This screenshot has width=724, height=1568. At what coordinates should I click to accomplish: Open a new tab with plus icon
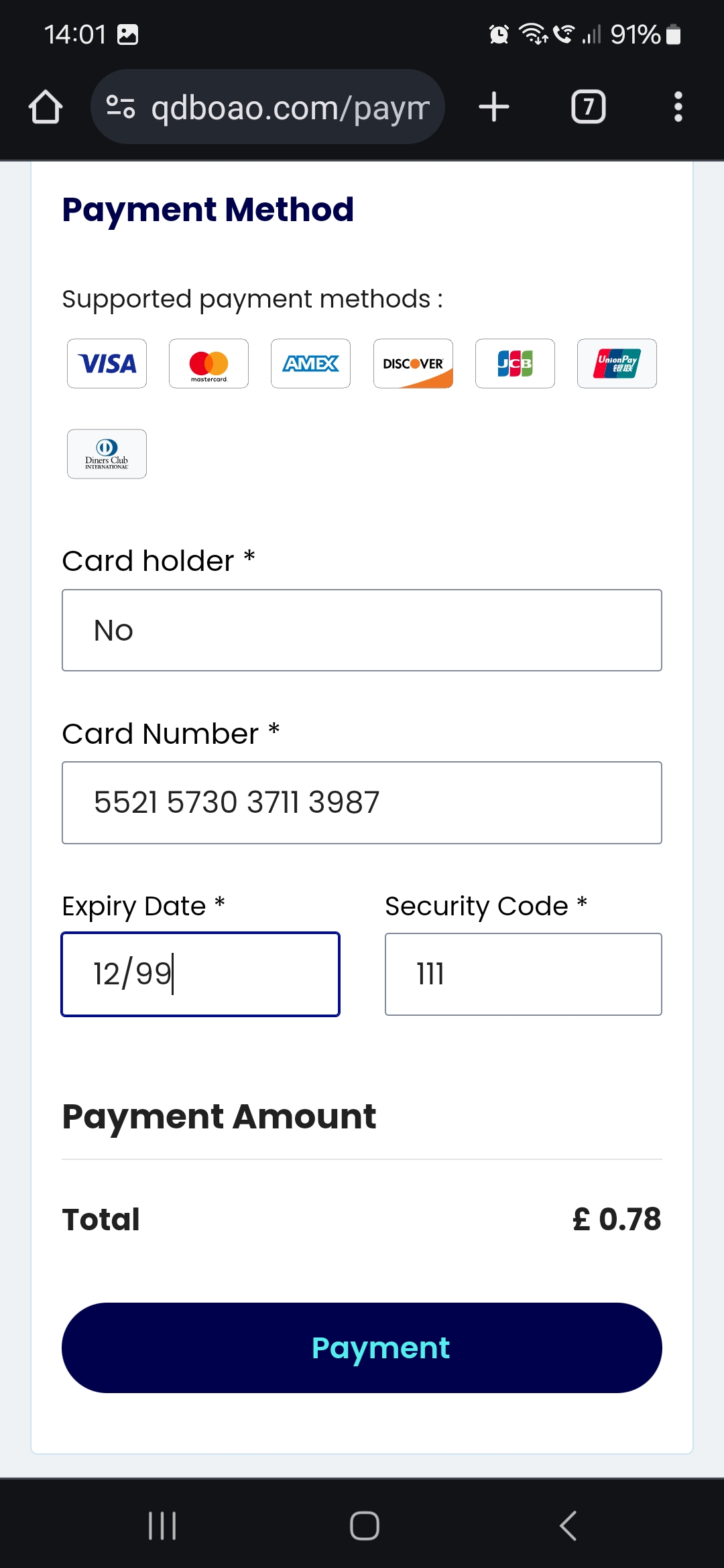coord(494,107)
